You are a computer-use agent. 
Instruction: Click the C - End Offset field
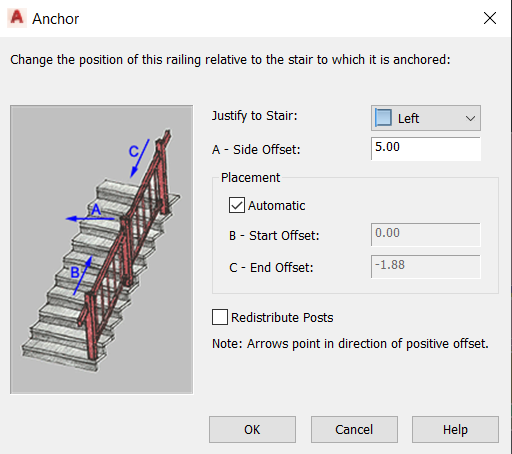[x=426, y=267]
